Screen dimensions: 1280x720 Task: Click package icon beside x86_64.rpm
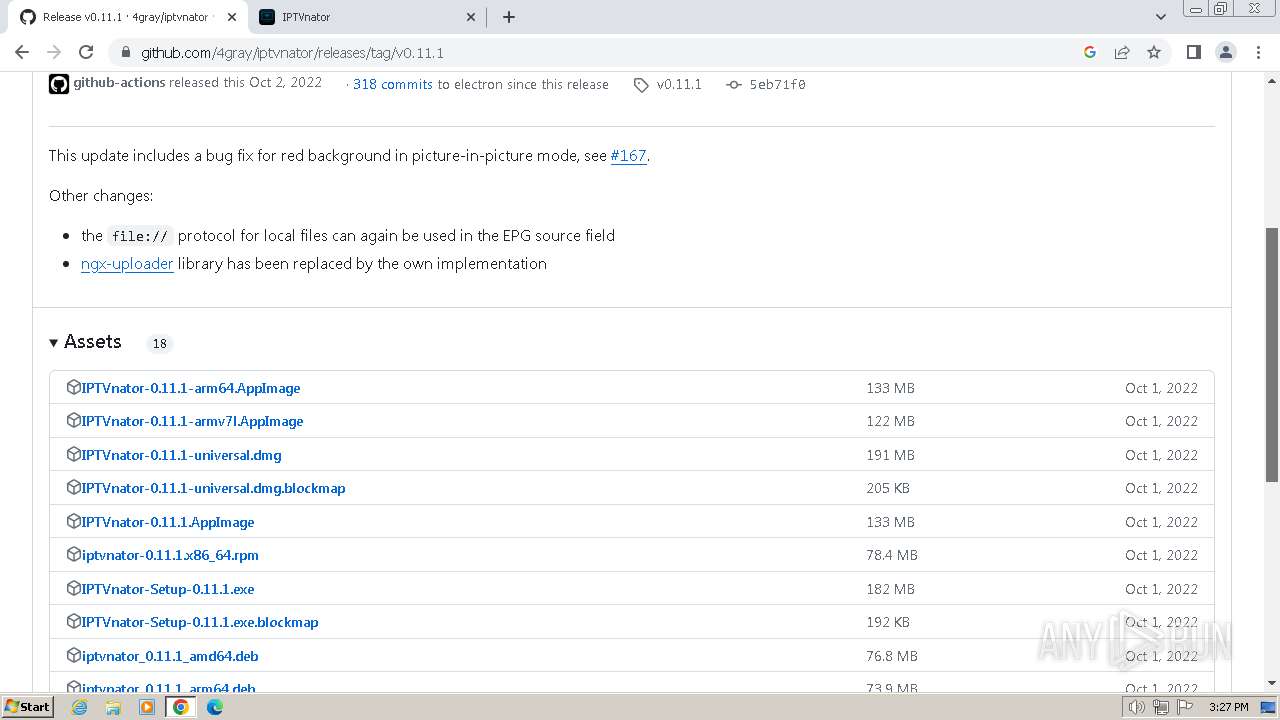click(73, 554)
